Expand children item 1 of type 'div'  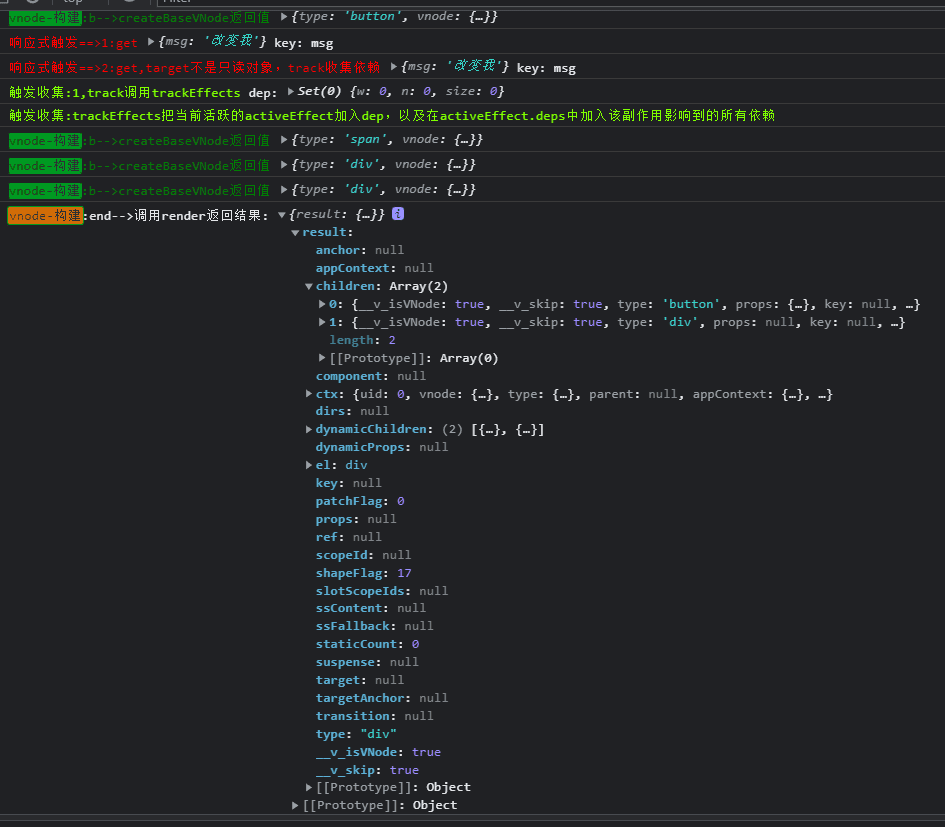(x=322, y=322)
